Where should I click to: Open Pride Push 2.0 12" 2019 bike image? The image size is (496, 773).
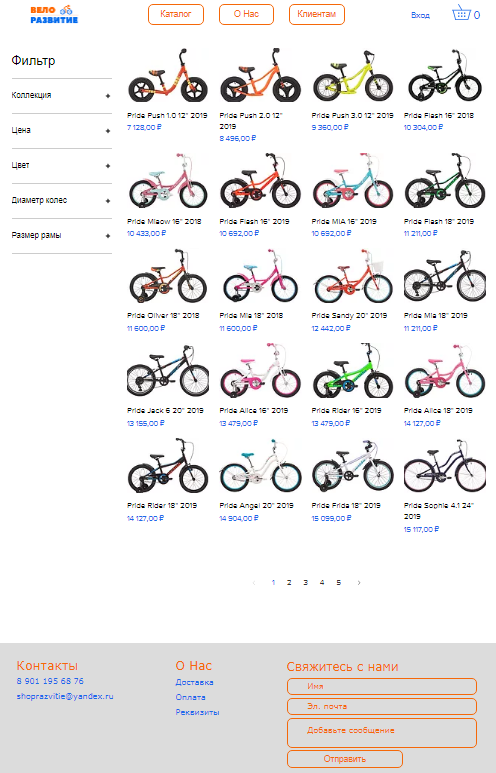pos(260,75)
